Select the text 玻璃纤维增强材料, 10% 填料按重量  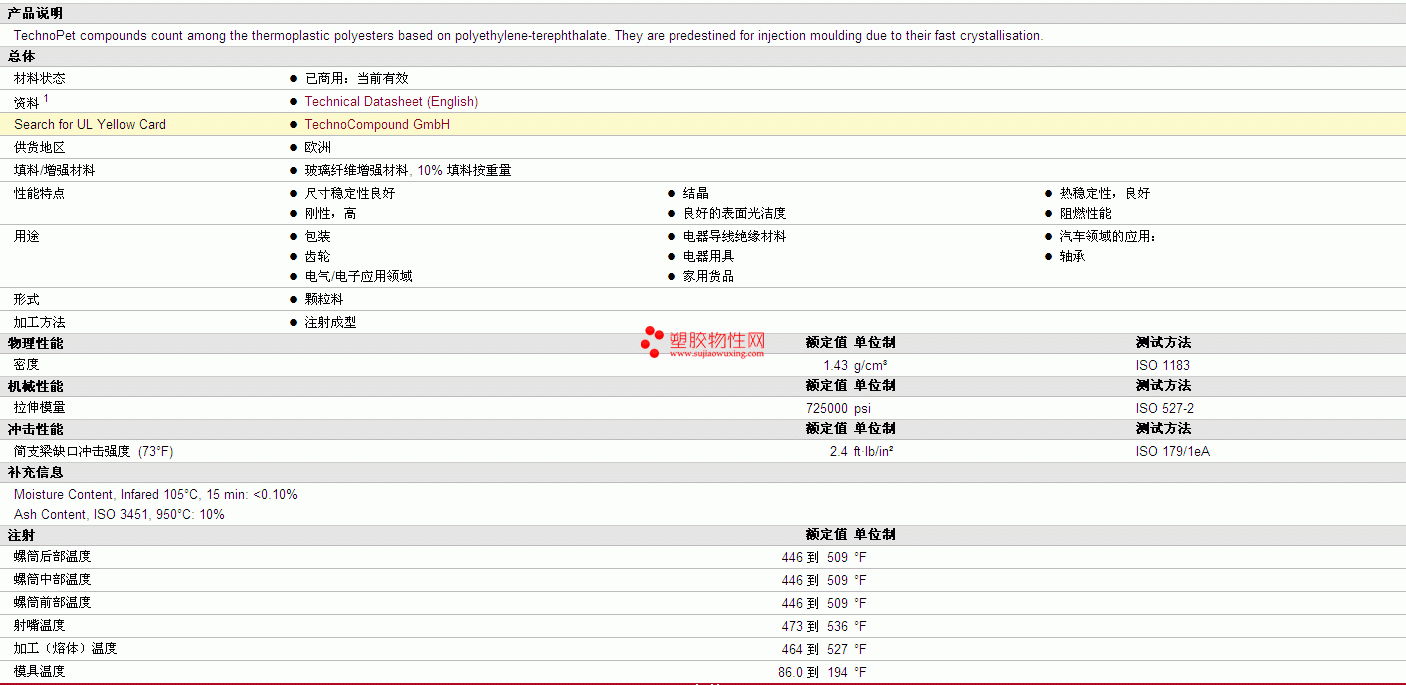click(x=408, y=170)
